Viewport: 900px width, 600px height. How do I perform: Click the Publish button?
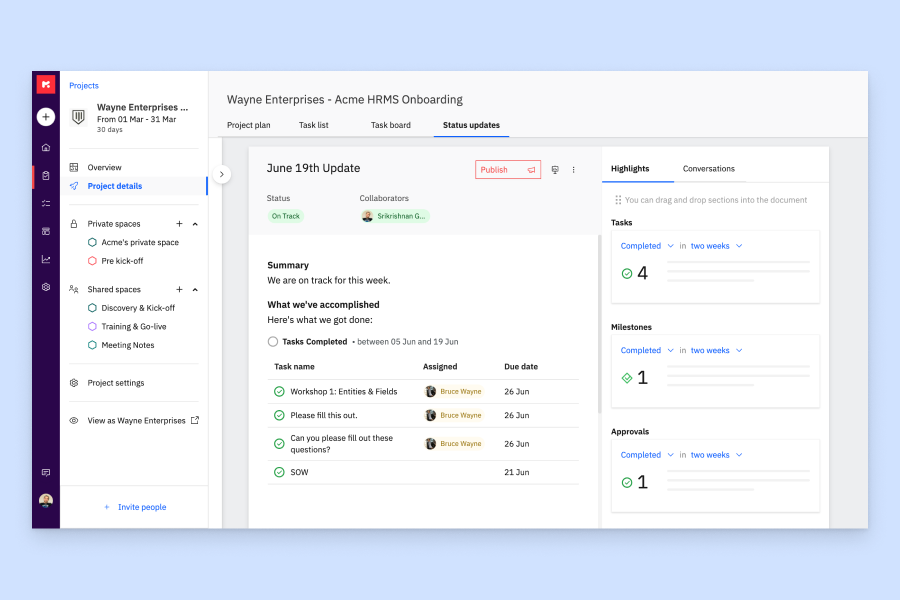click(507, 170)
